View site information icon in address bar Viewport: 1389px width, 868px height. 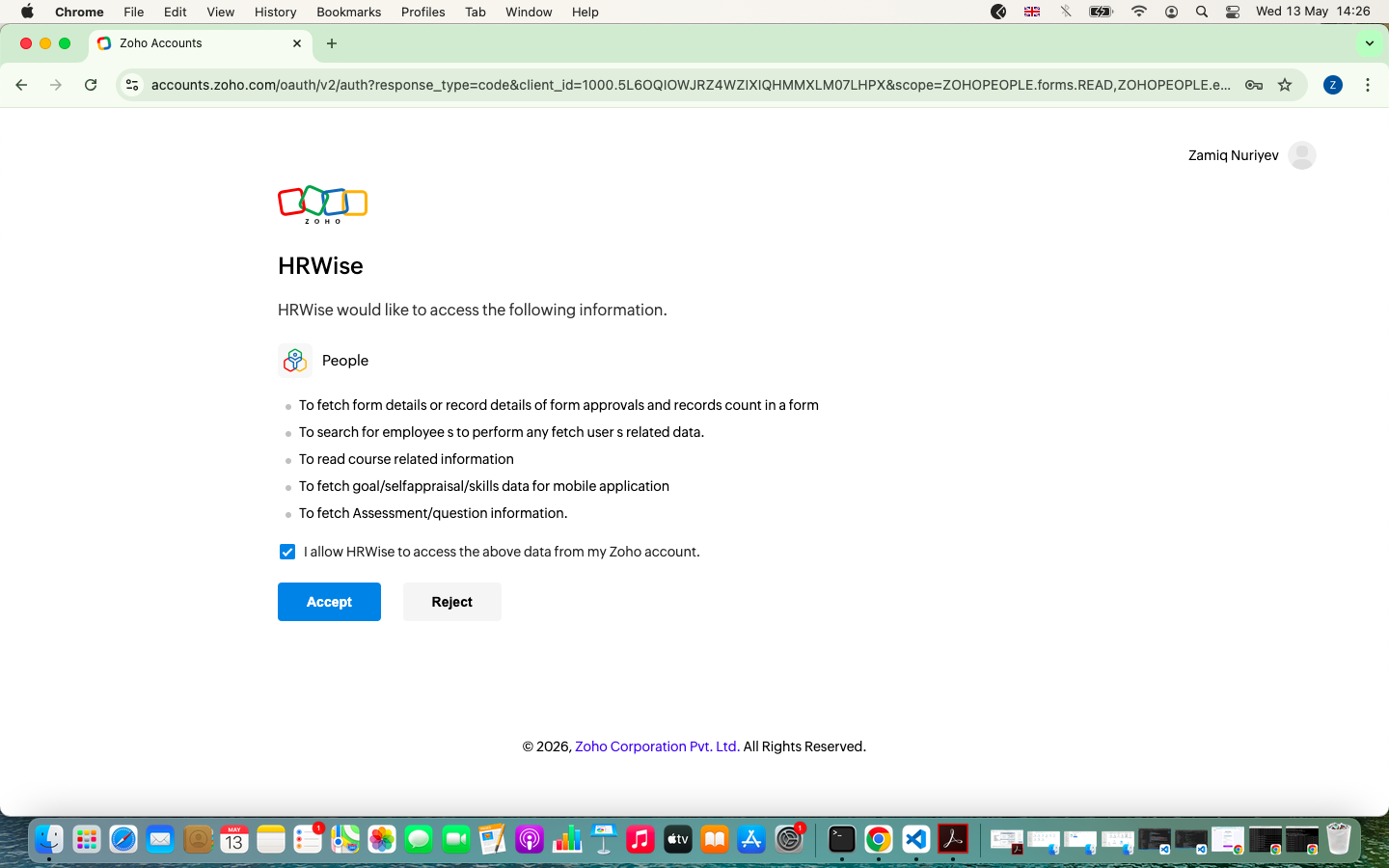click(x=133, y=85)
